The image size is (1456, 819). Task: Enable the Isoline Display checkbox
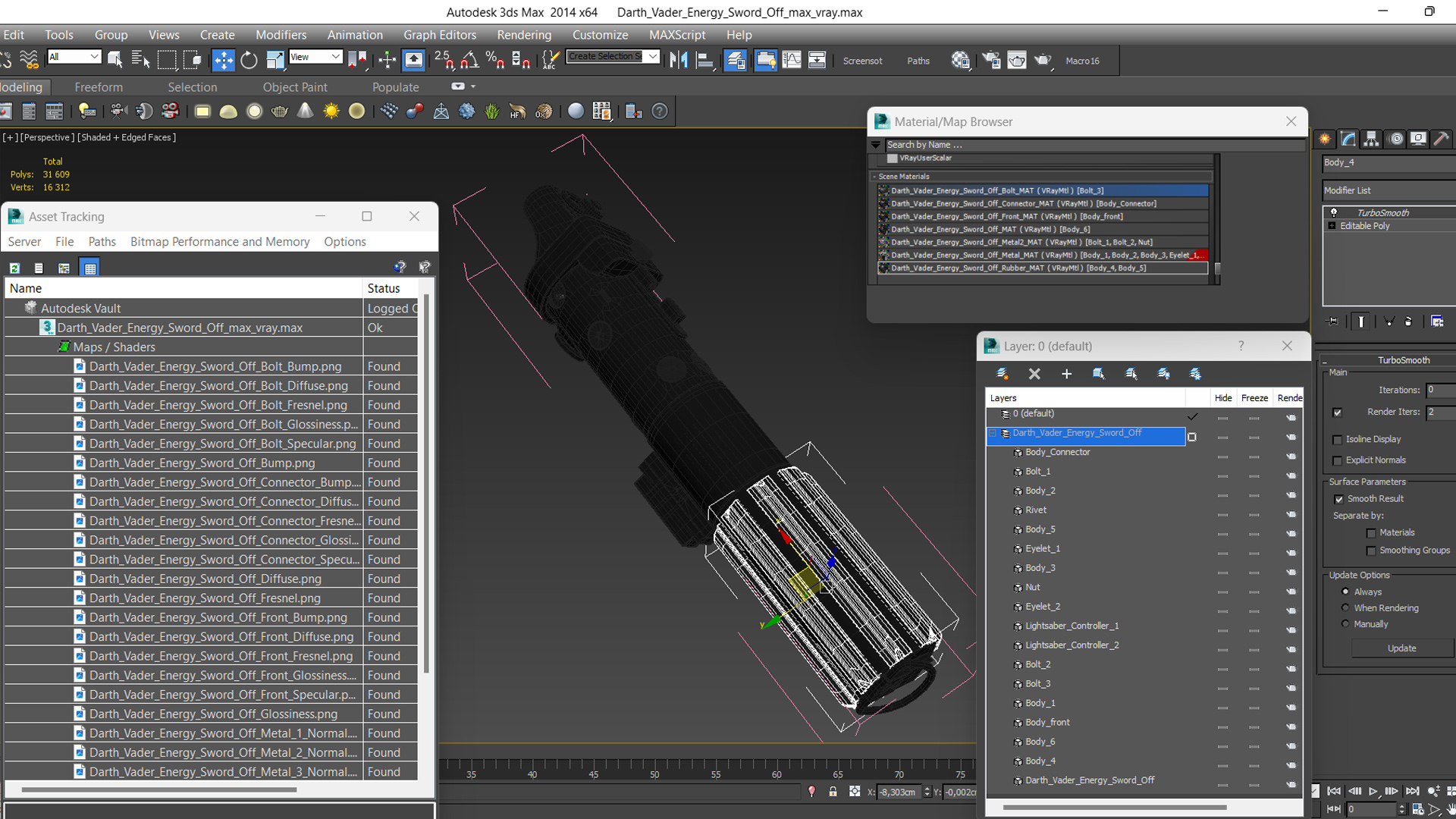[1338, 440]
